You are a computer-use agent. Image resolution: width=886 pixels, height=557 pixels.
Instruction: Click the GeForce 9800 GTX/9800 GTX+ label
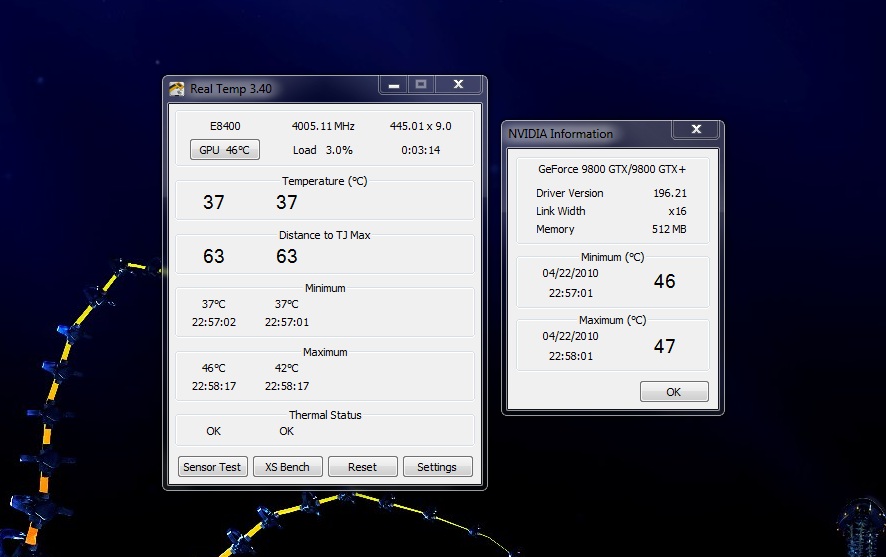(609, 169)
